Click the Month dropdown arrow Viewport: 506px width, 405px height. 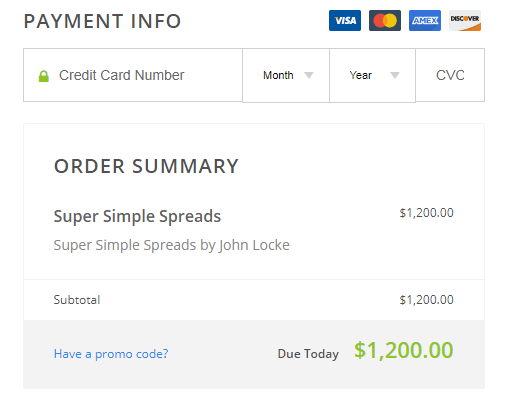(x=309, y=75)
